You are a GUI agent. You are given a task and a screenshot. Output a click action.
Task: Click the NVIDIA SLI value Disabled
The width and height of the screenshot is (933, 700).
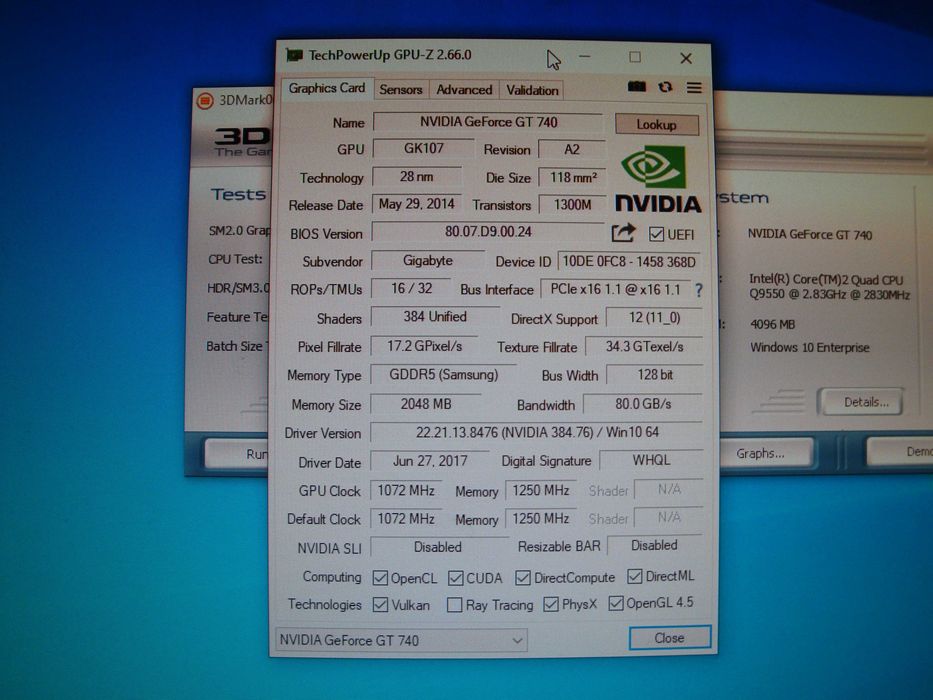(438, 547)
